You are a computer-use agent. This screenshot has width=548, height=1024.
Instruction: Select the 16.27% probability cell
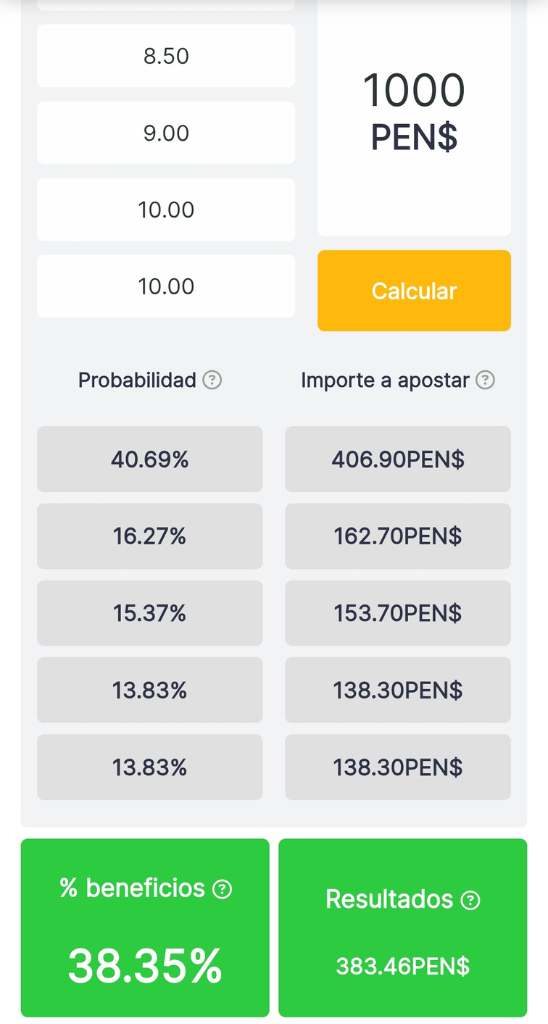[x=150, y=537]
